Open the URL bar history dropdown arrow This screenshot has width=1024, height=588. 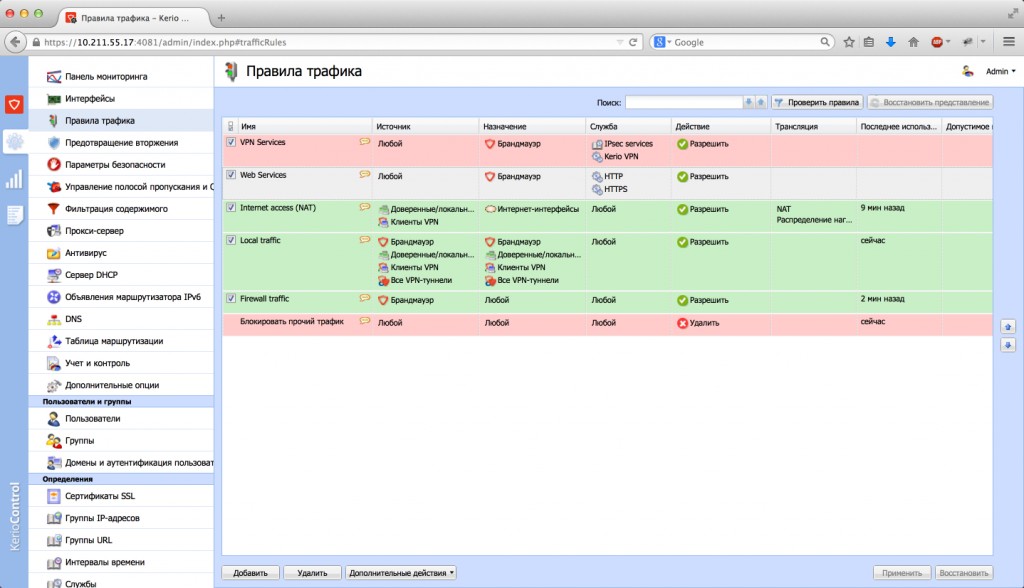(x=620, y=42)
